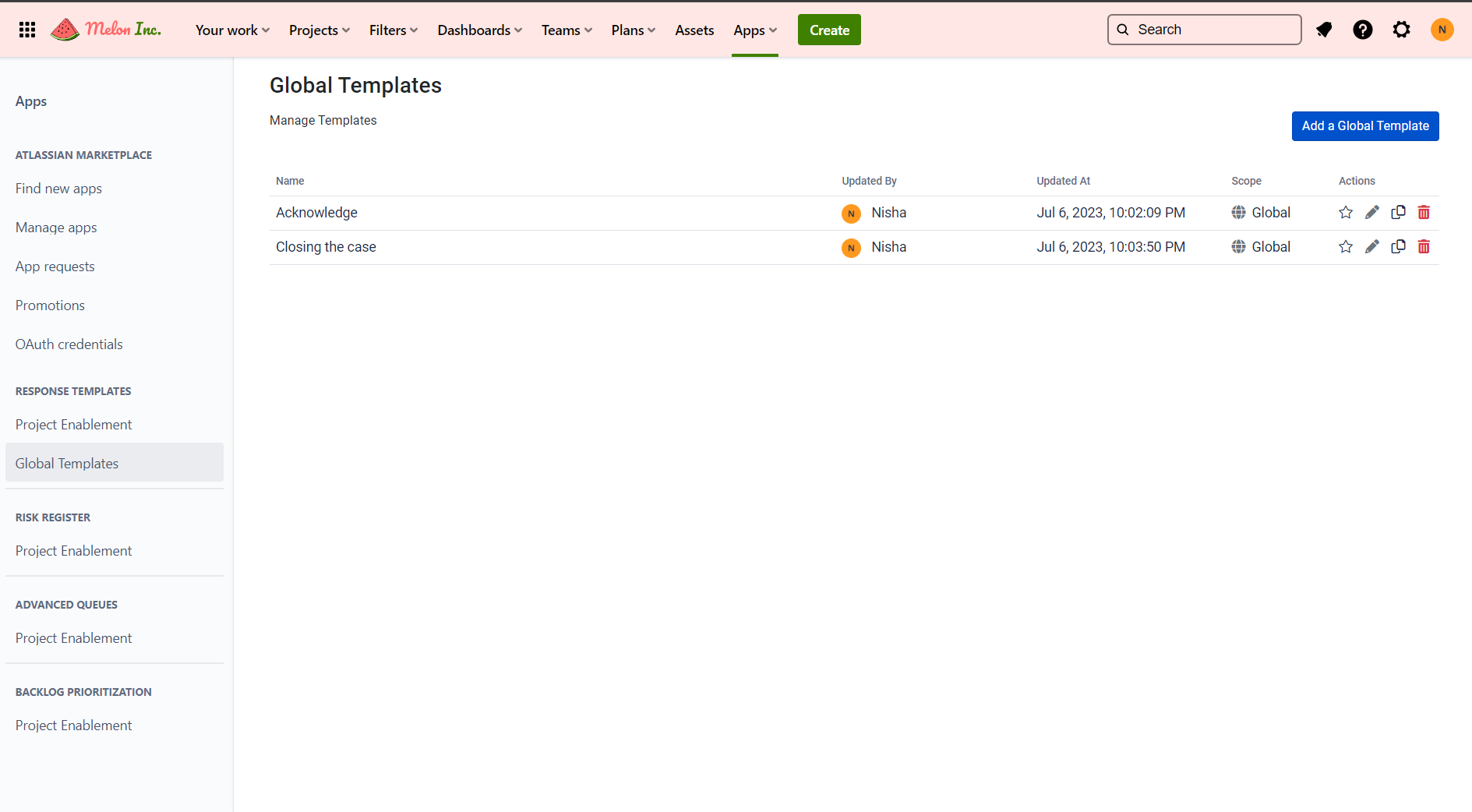Viewport: 1472px width, 812px height.
Task: Click the user profile avatar
Action: [1442, 30]
